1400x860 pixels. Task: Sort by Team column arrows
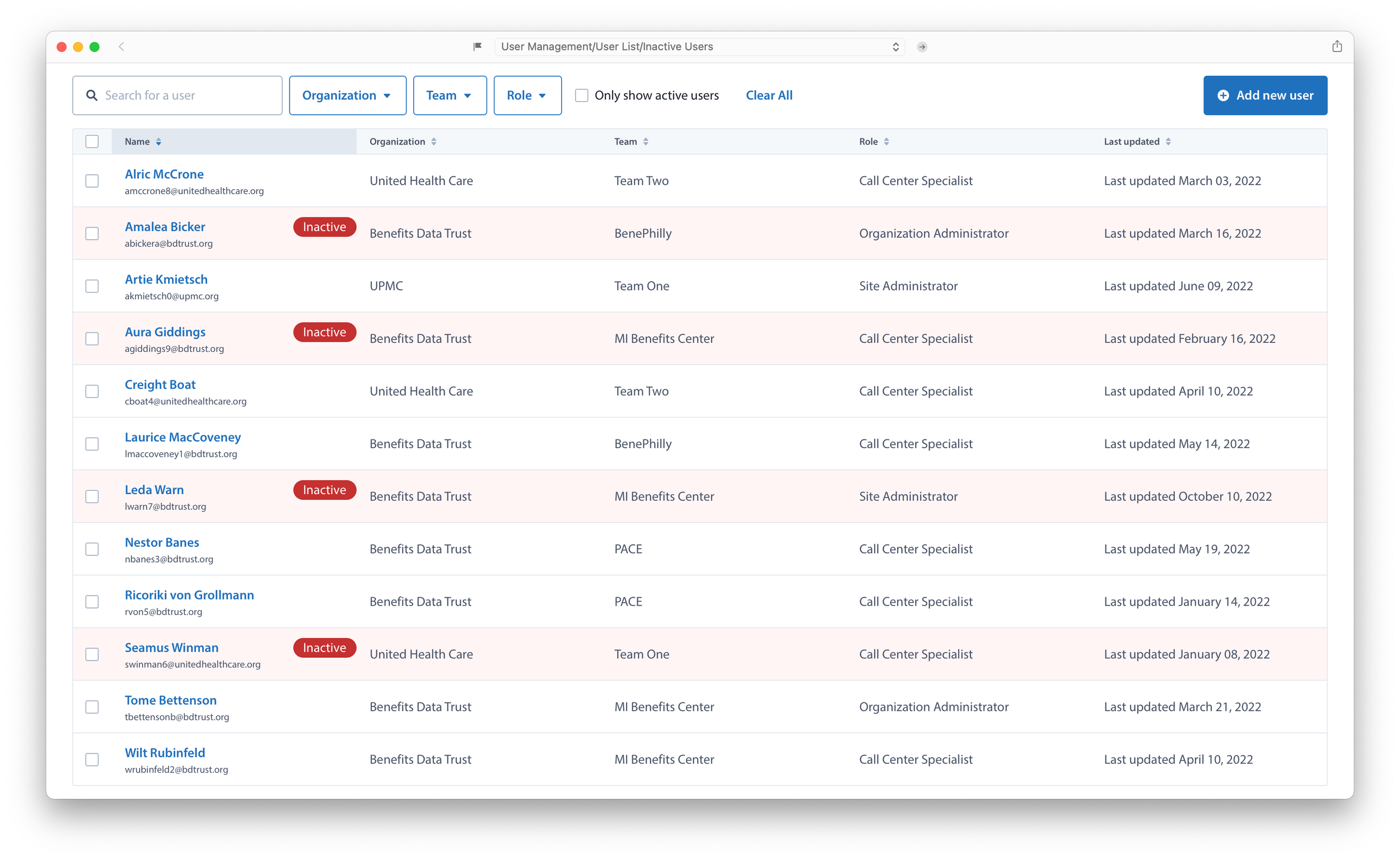[x=646, y=142]
